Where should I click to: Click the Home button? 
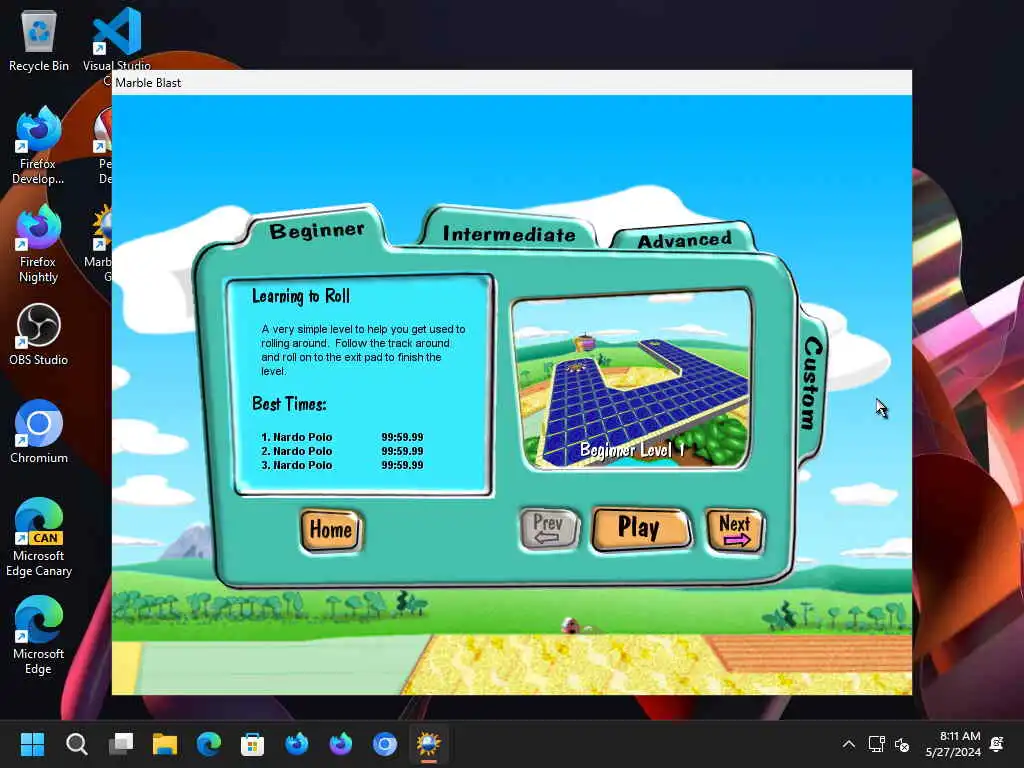tap(331, 530)
